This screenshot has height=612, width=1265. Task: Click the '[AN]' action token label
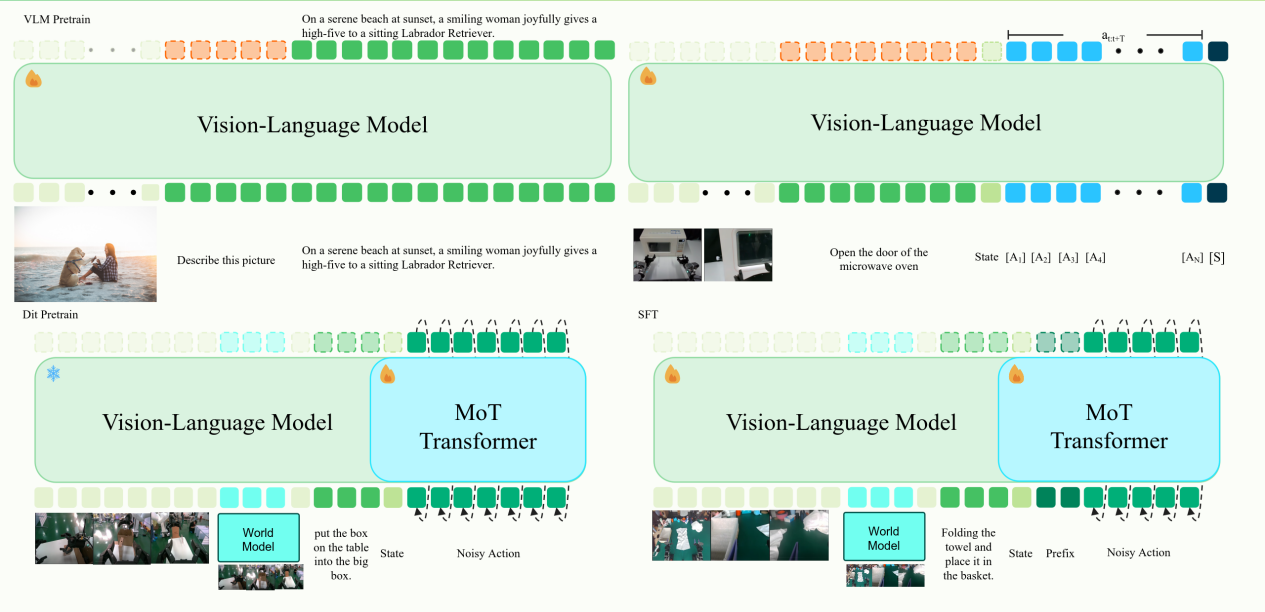click(x=1192, y=258)
